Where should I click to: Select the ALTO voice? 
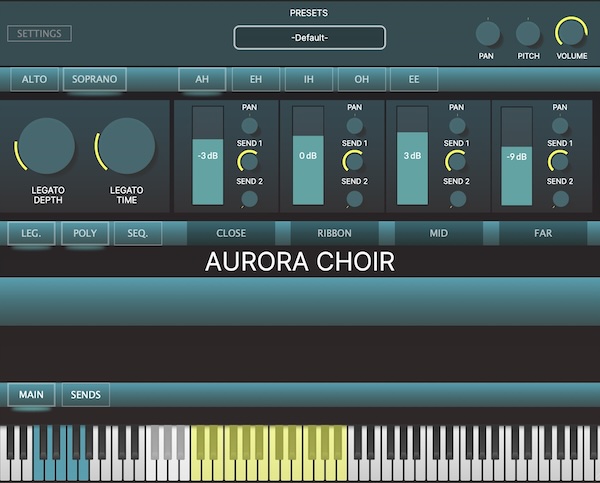[x=34, y=79]
